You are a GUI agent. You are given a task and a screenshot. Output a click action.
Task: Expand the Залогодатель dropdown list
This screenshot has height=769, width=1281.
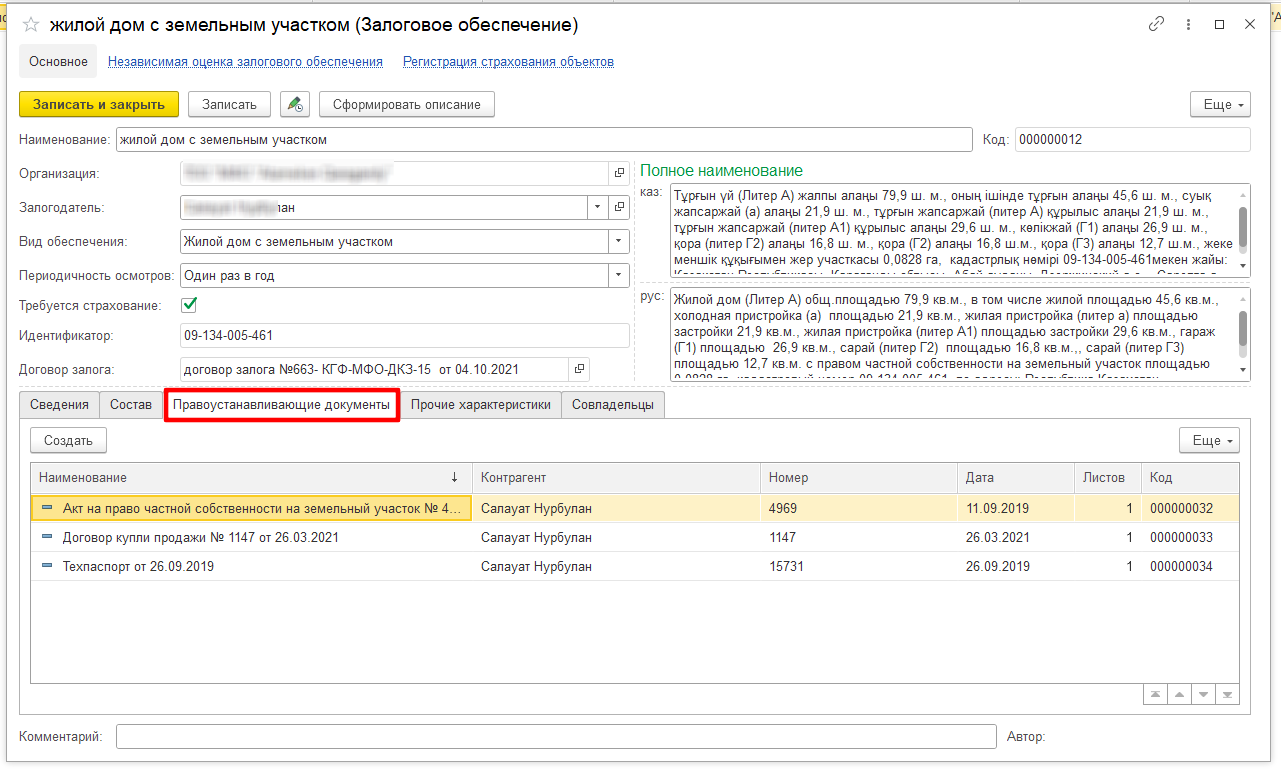click(x=597, y=208)
